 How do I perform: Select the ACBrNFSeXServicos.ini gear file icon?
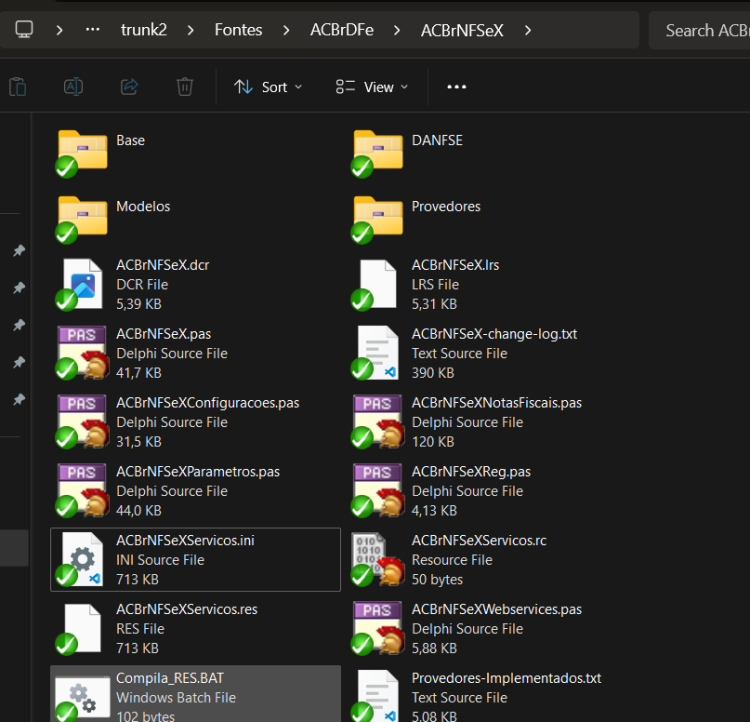point(82,559)
